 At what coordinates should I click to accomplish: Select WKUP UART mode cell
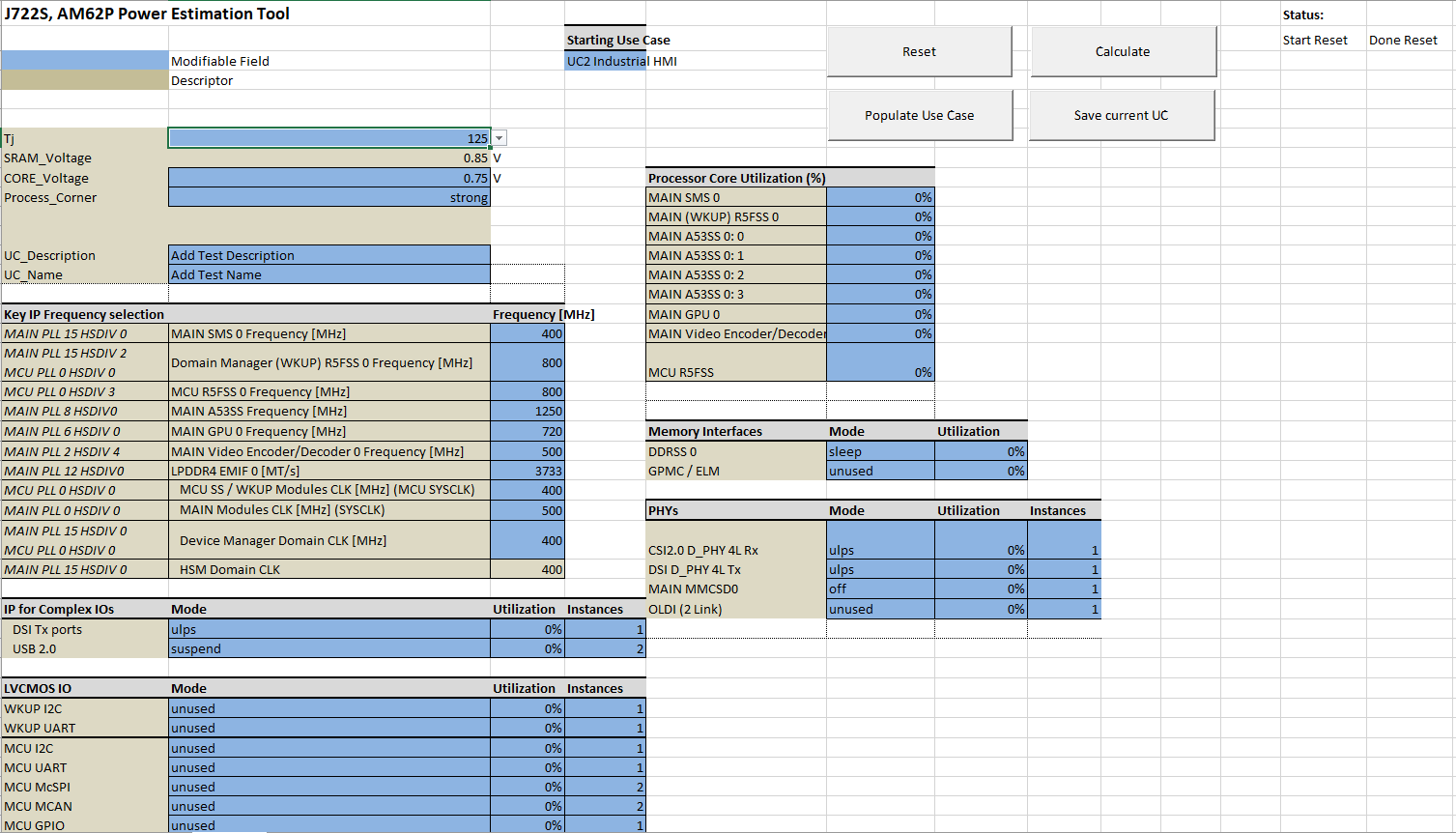click(329, 728)
